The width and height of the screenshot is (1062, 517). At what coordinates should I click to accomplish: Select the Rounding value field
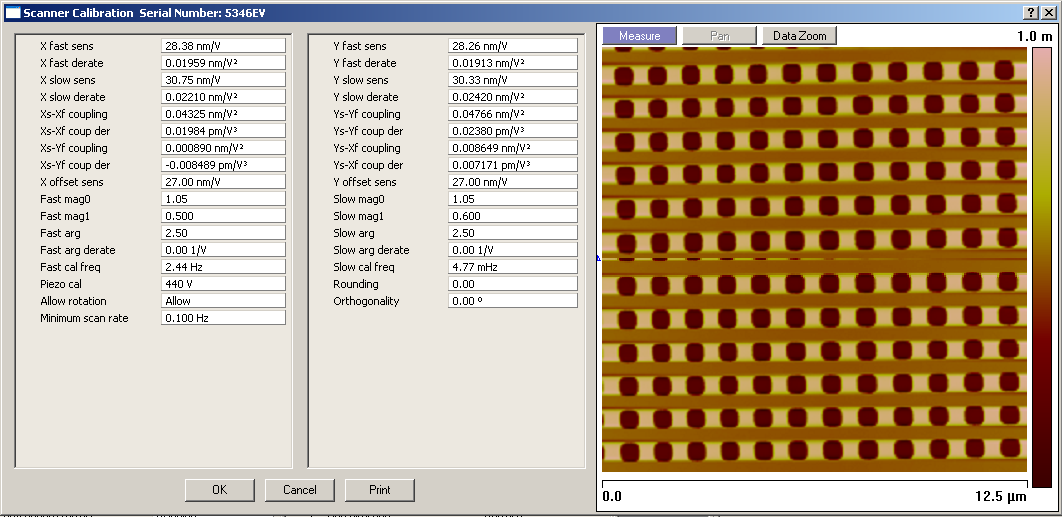[x=512, y=284]
